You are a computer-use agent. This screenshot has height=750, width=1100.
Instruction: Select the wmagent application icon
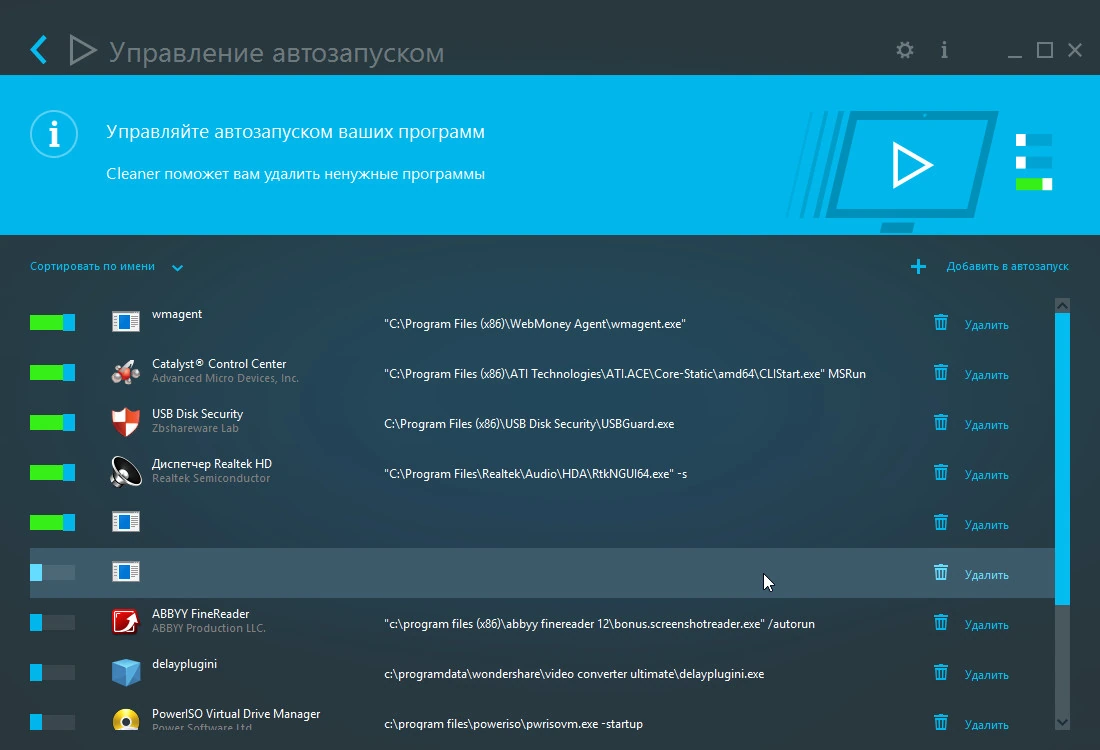[x=126, y=322]
